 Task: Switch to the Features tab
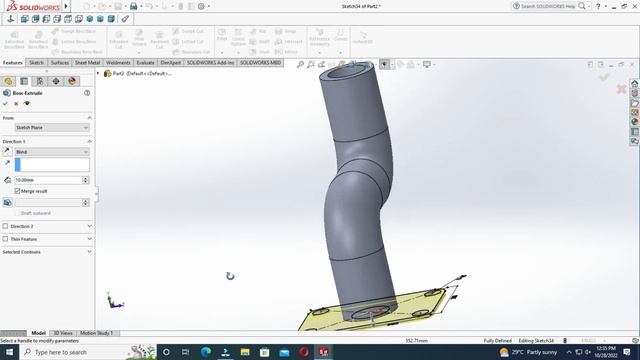[13, 63]
